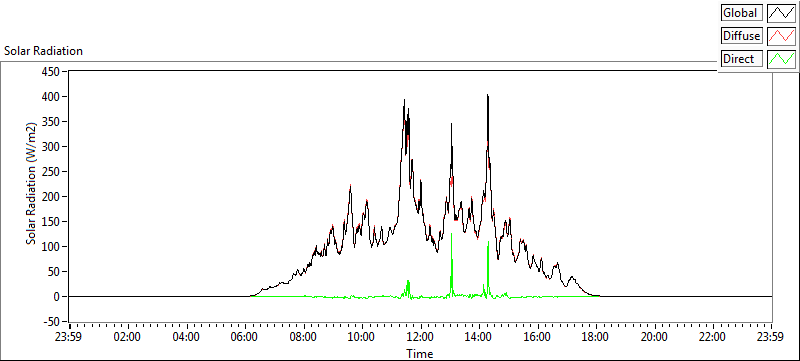Click the Direct plot legend line icon
This screenshot has width=800, height=361.
[781, 59]
